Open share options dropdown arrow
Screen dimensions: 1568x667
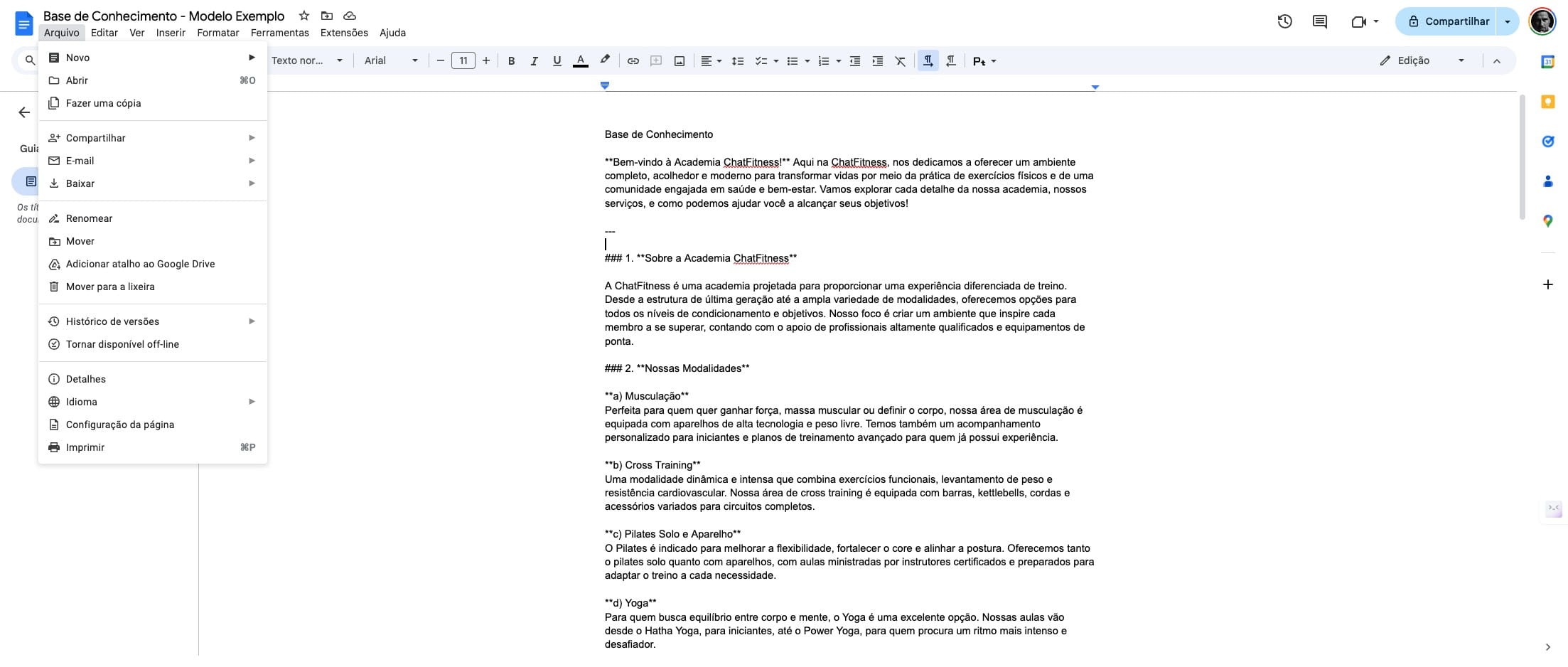(x=1508, y=21)
